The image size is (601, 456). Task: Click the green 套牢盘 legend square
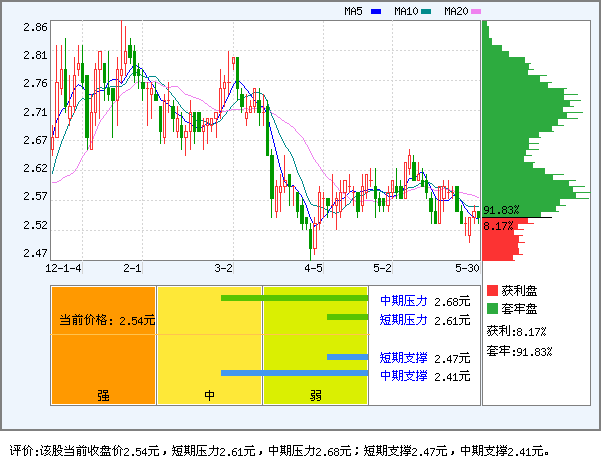click(x=491, y=308)
